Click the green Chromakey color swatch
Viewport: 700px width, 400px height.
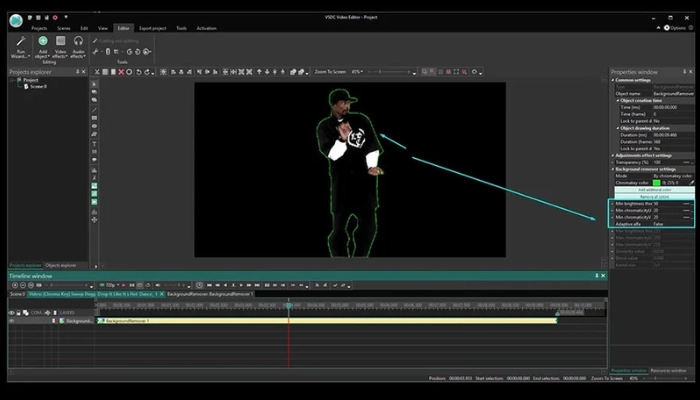tap(656, 183)
